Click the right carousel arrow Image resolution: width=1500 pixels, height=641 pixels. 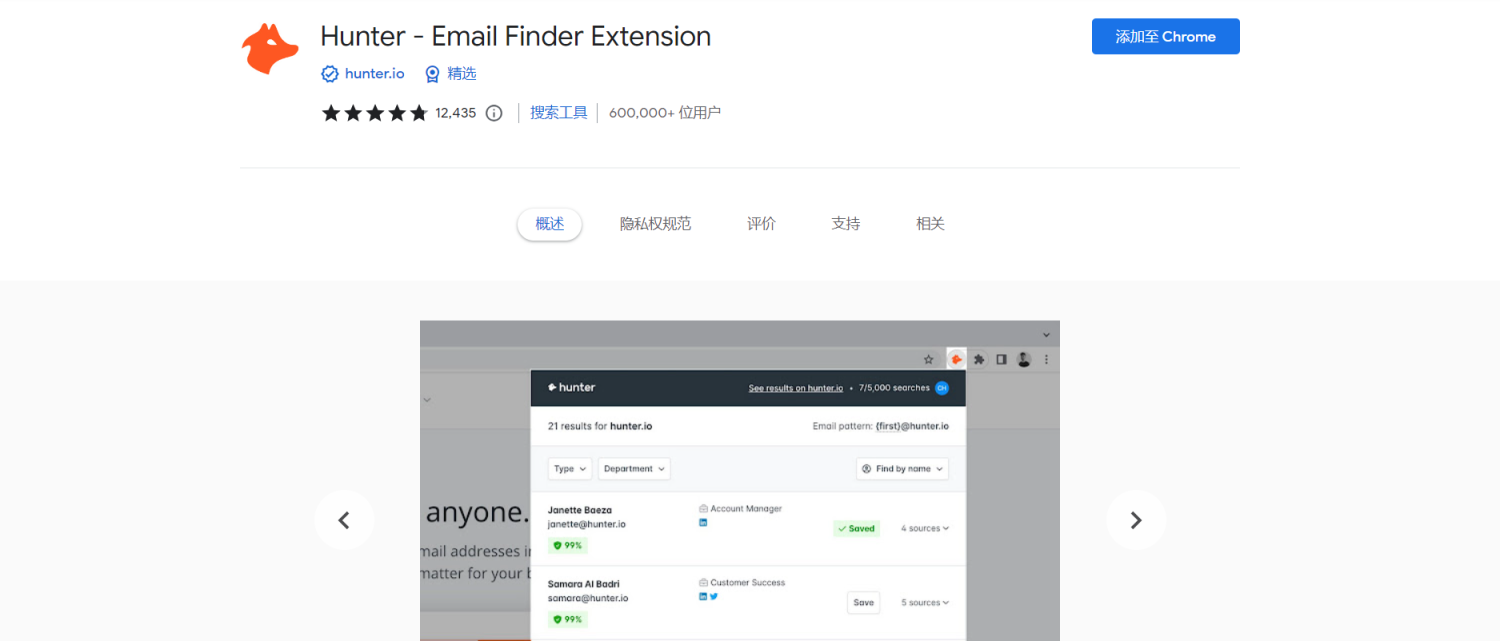[x=1136, y=520]
